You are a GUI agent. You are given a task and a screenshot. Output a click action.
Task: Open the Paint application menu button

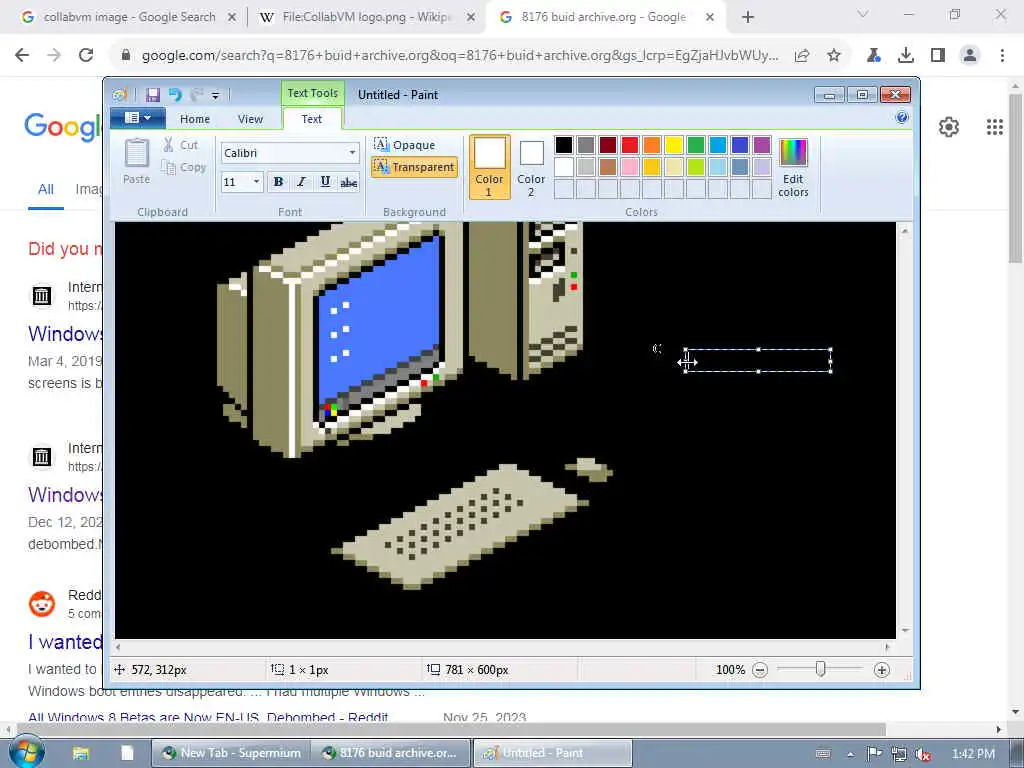point(137,118)
